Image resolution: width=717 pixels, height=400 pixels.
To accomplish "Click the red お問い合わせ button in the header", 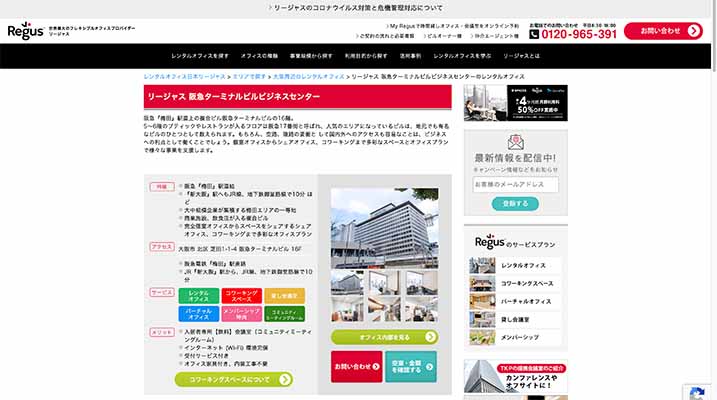I will point(663,31).
